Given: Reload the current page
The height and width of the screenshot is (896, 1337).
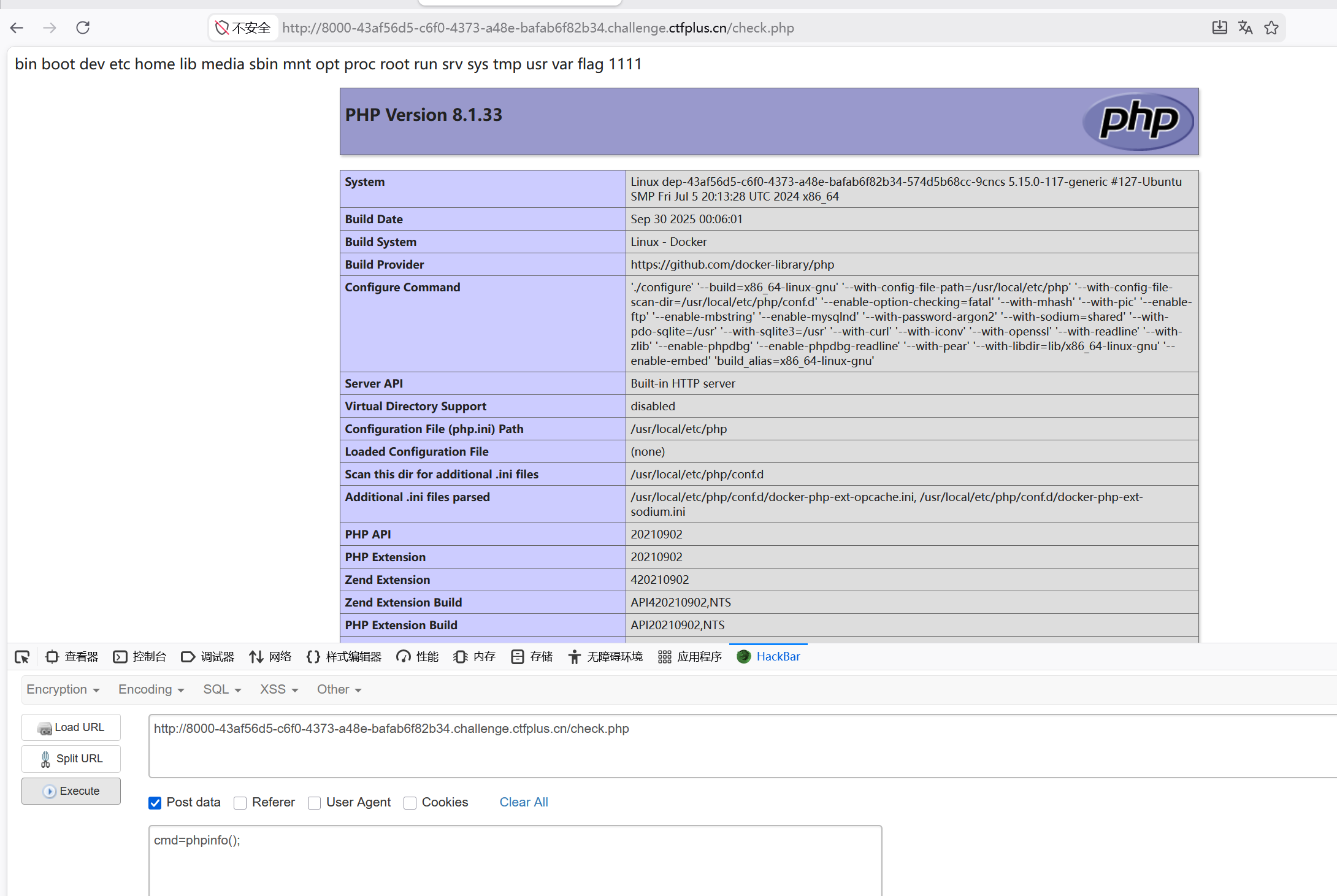Looking at the screenshot, I should 83,28.
